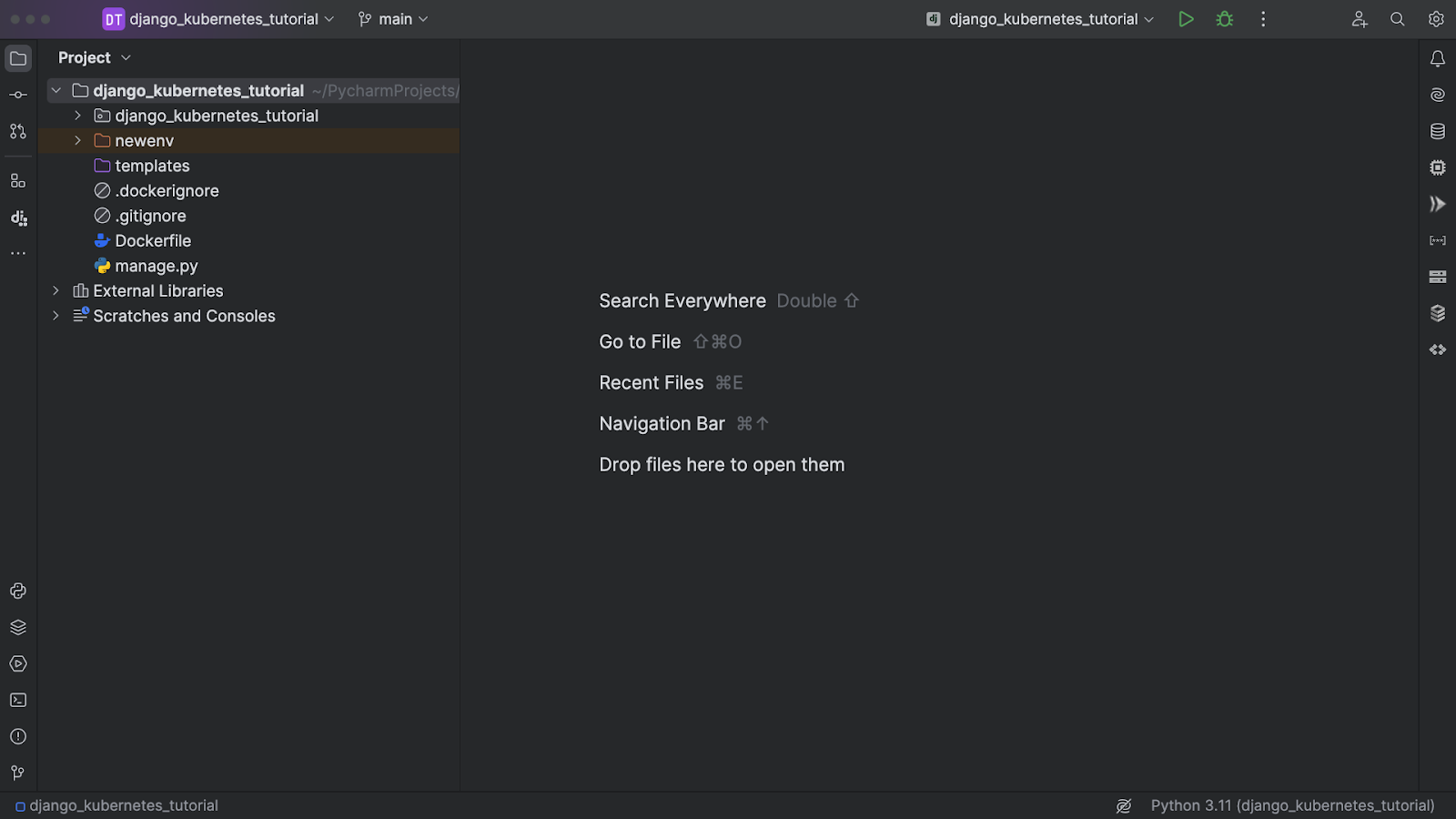Click the Python 3.11 interpreter status widget
The image size is (1456, 819).
click(1292, 805)
